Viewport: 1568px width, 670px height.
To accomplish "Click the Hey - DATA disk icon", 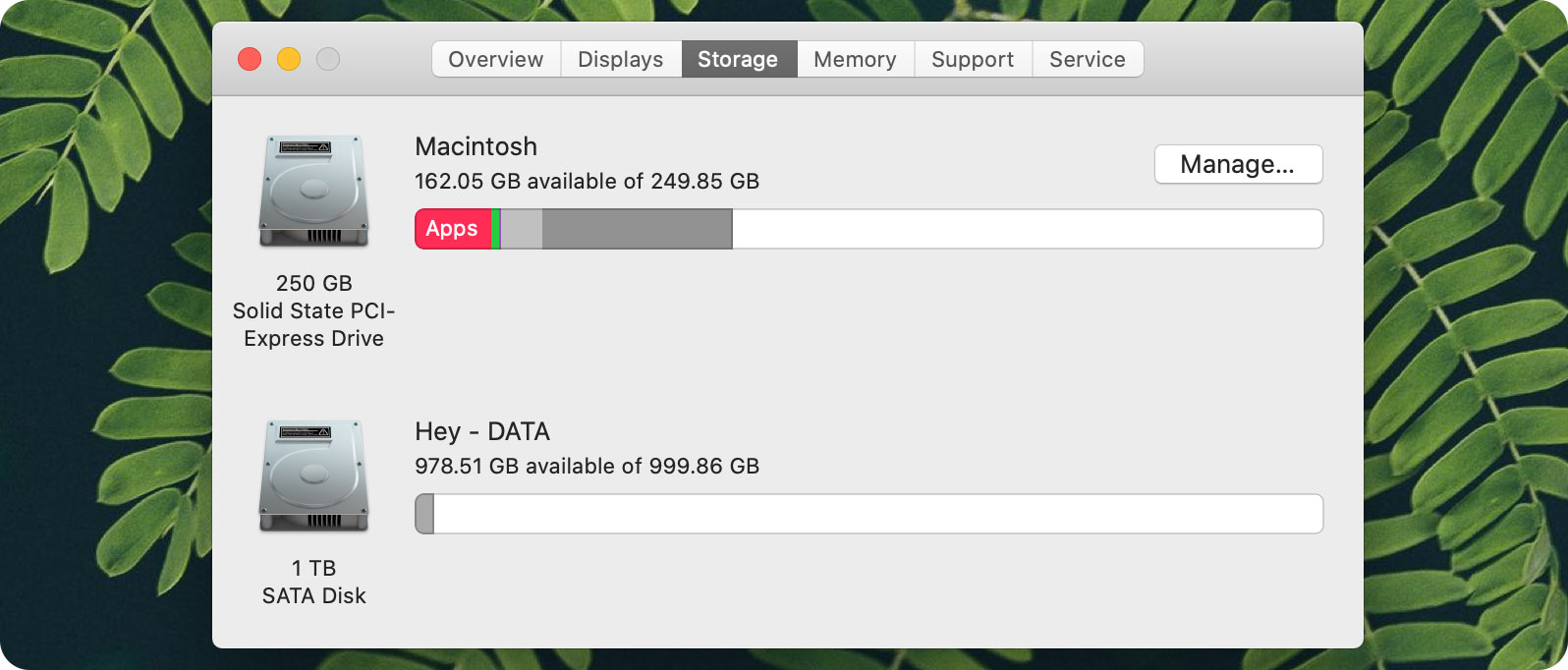I will [x=313, y=476].
